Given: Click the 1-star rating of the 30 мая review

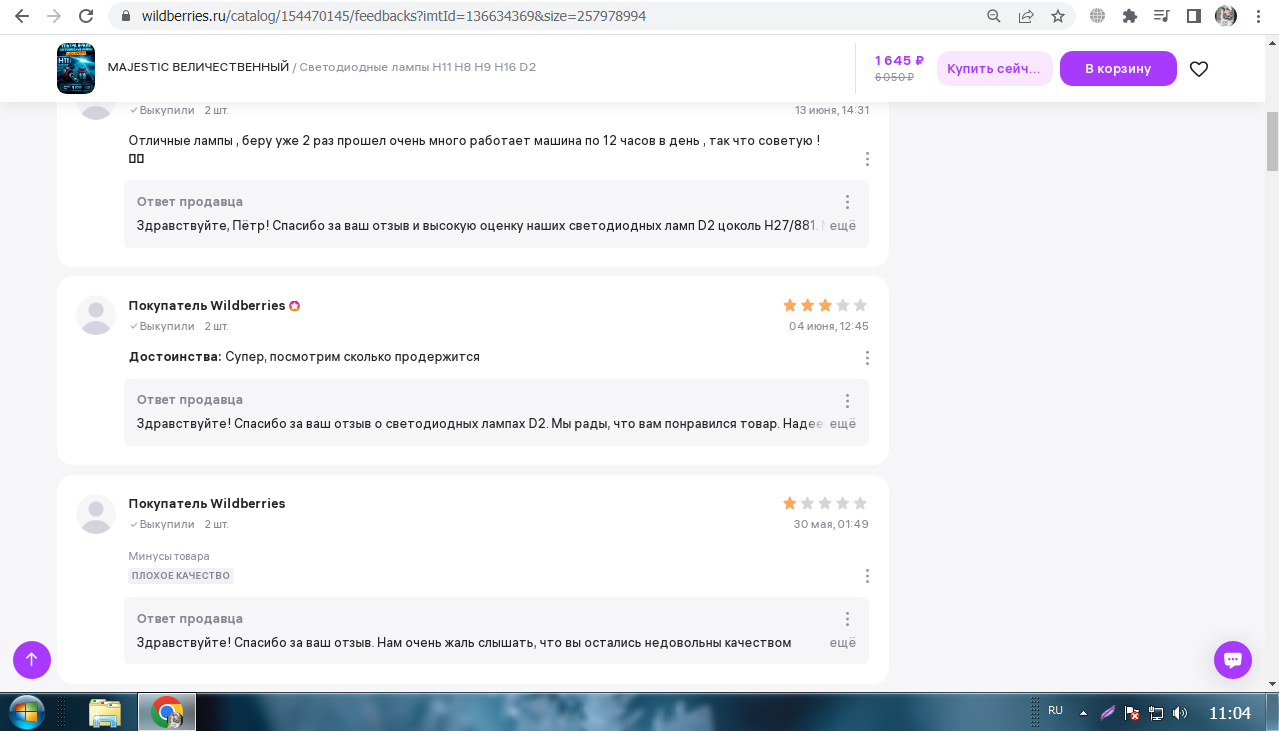Looking at the screenshot, I should pyautogui.click(x=825, y=503).
